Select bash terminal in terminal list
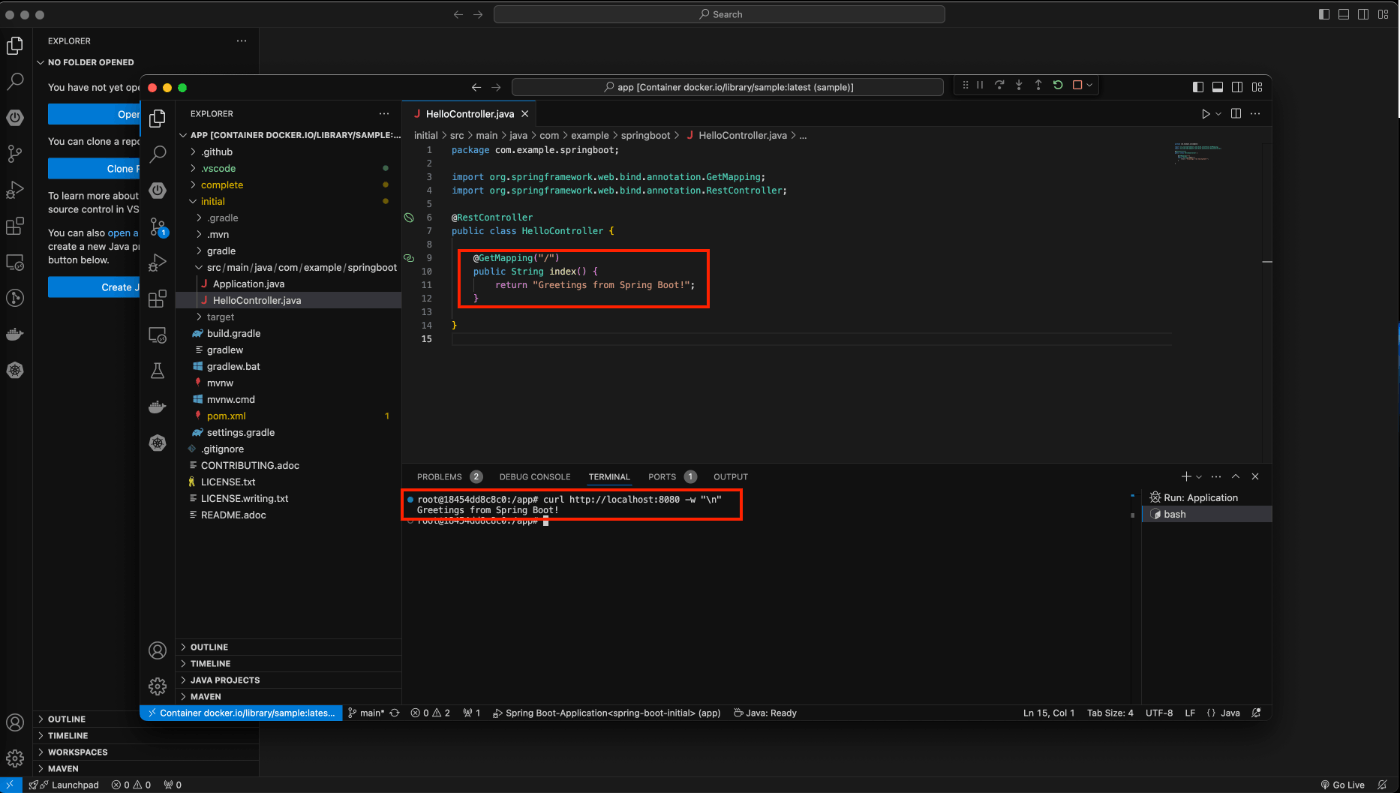The image size is (1400, 793). (1207, 514)
